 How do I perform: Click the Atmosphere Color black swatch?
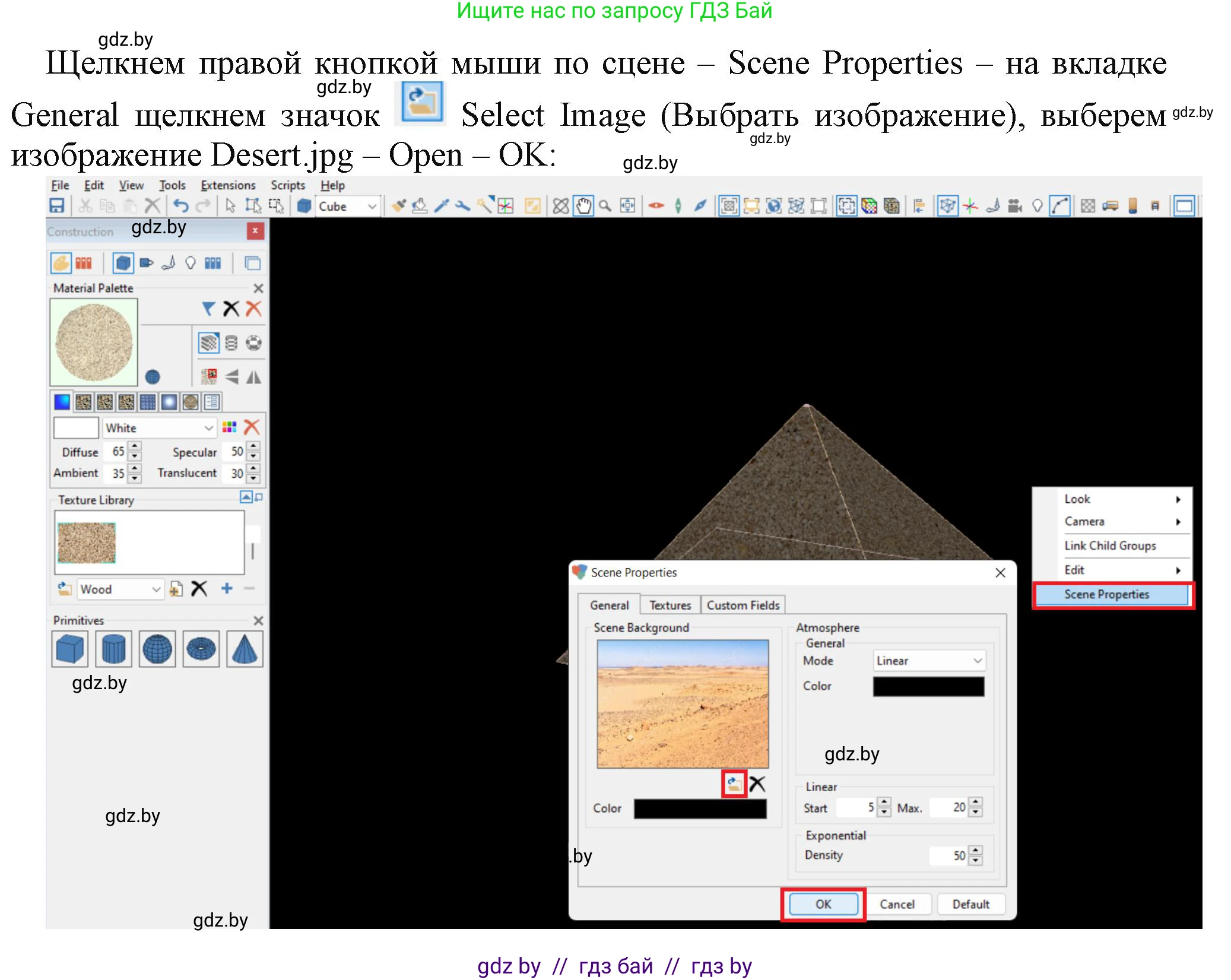pyautogui.click(x=928, y=686)
